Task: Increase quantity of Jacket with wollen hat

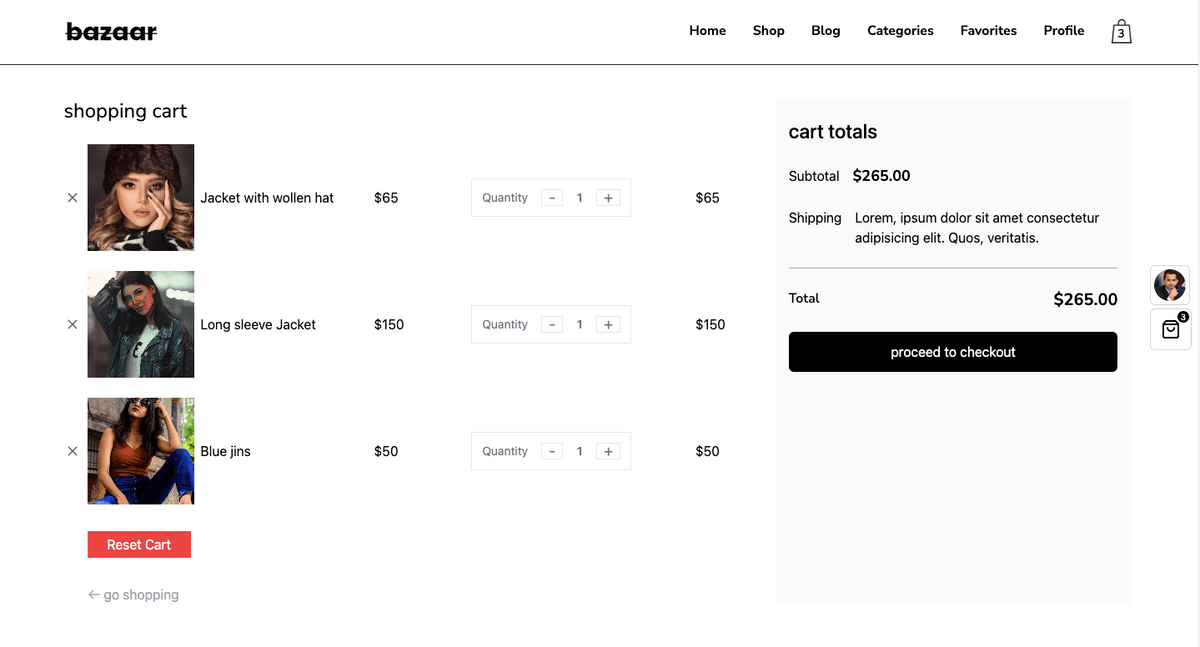Action: [608, 198]
